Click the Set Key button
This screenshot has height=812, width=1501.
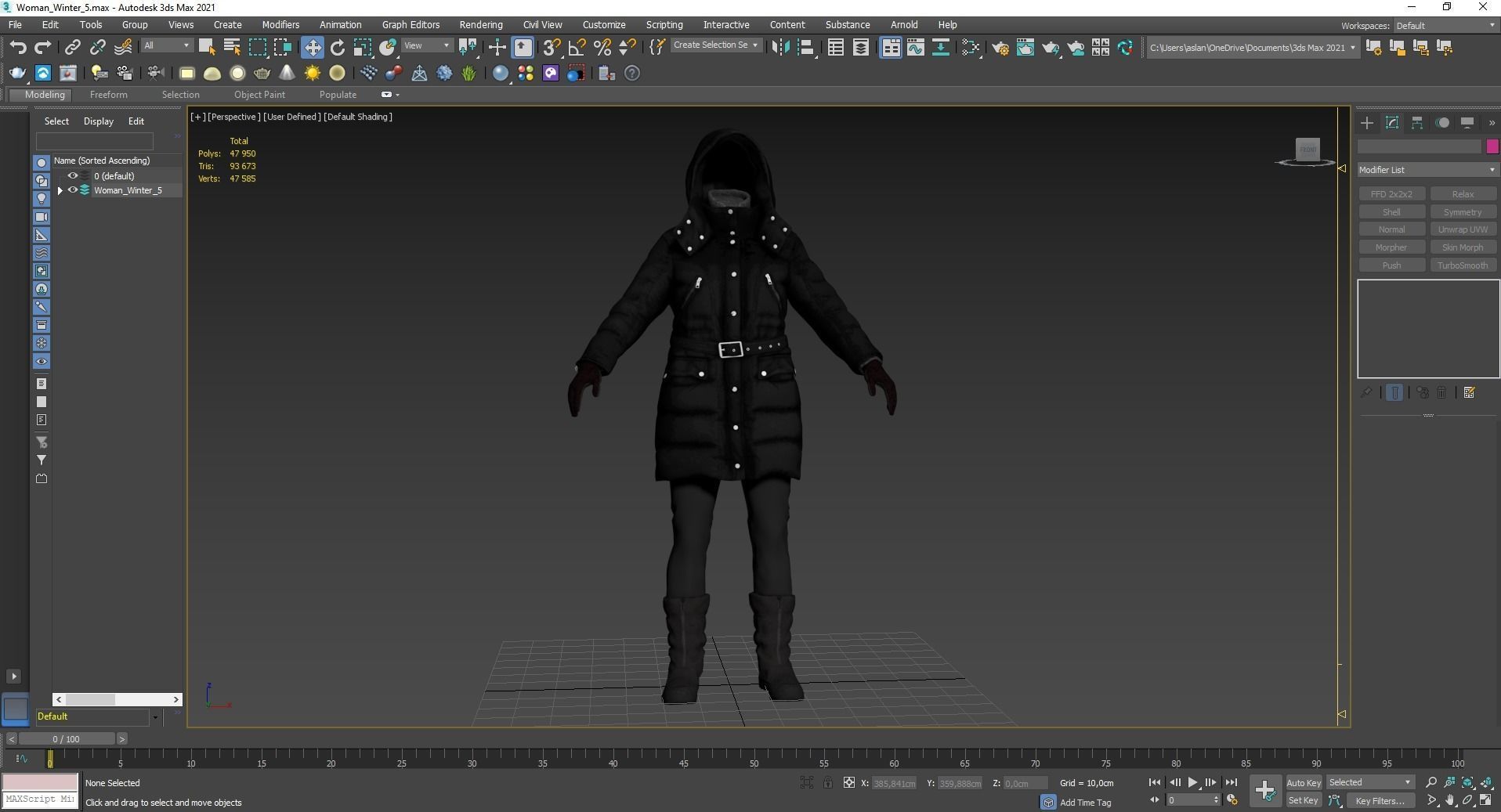(1304, 800)
